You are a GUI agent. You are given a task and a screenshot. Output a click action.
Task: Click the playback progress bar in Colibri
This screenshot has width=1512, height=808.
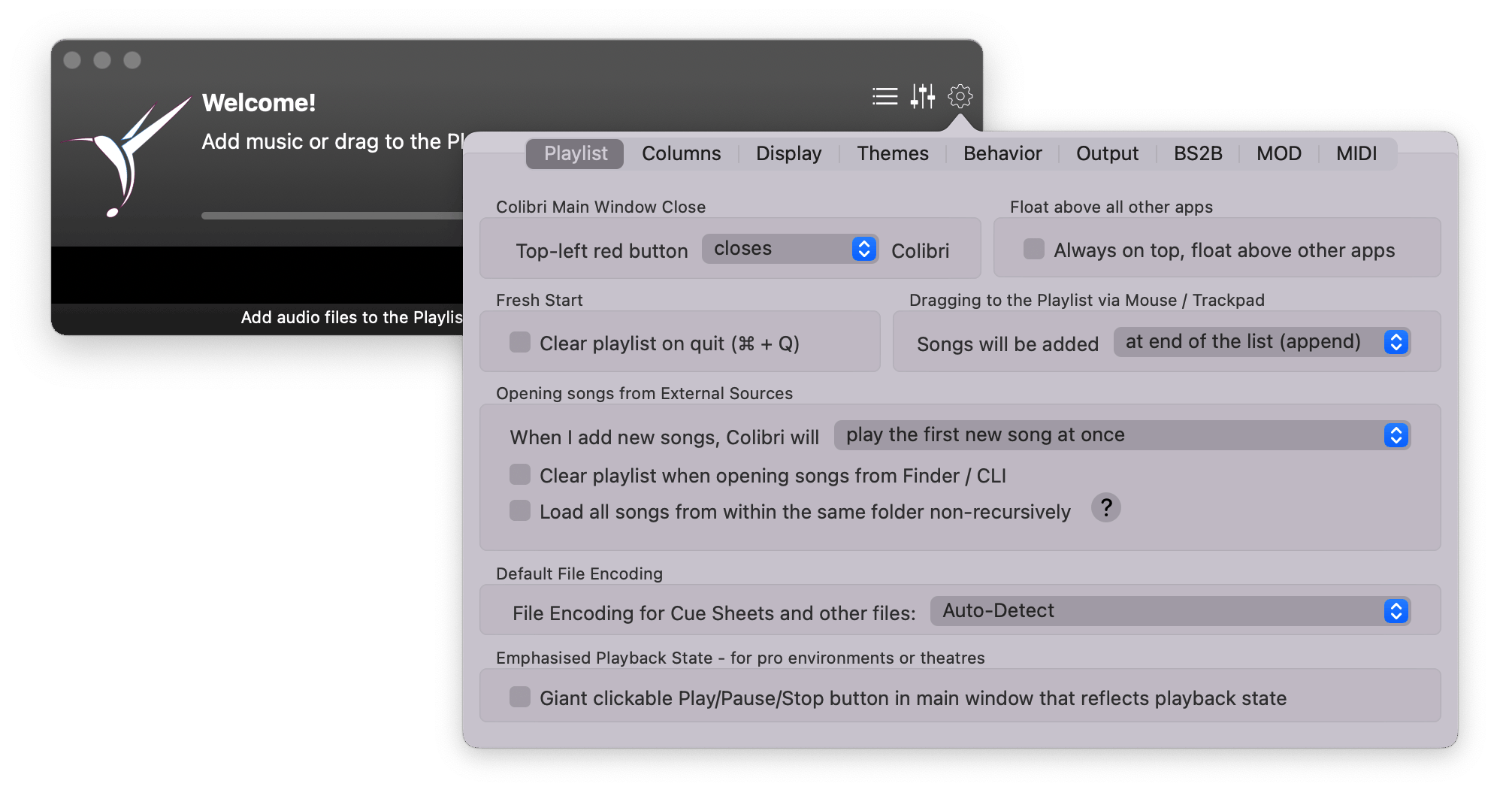(x=332, y=216)
